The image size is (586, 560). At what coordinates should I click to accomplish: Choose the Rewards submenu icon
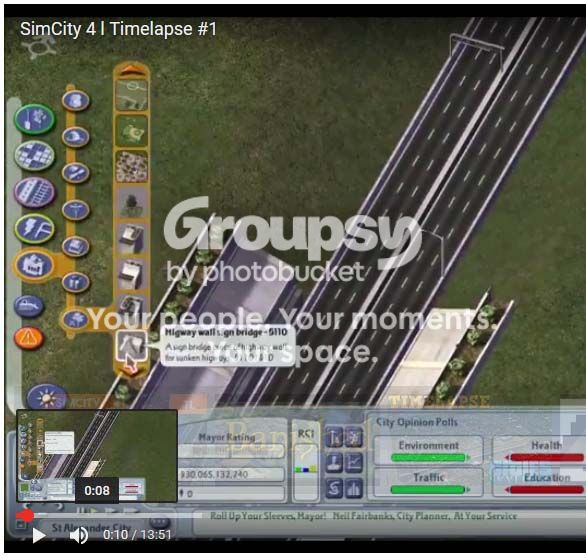pyautogui.click(x=76, y=282)
